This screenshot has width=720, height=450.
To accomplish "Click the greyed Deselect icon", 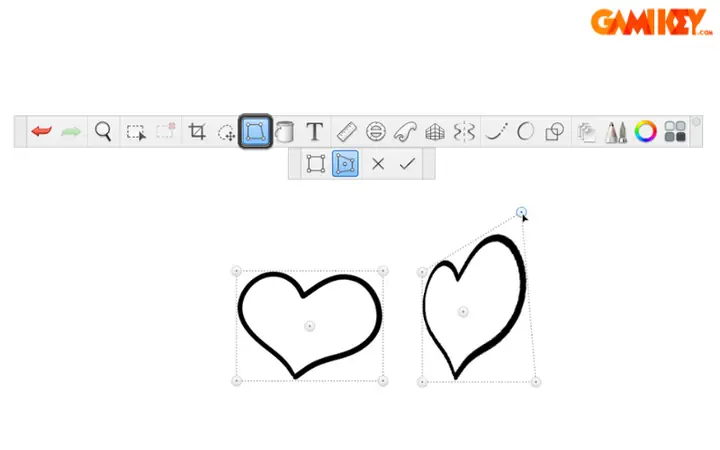I will (x=166, y=131).
